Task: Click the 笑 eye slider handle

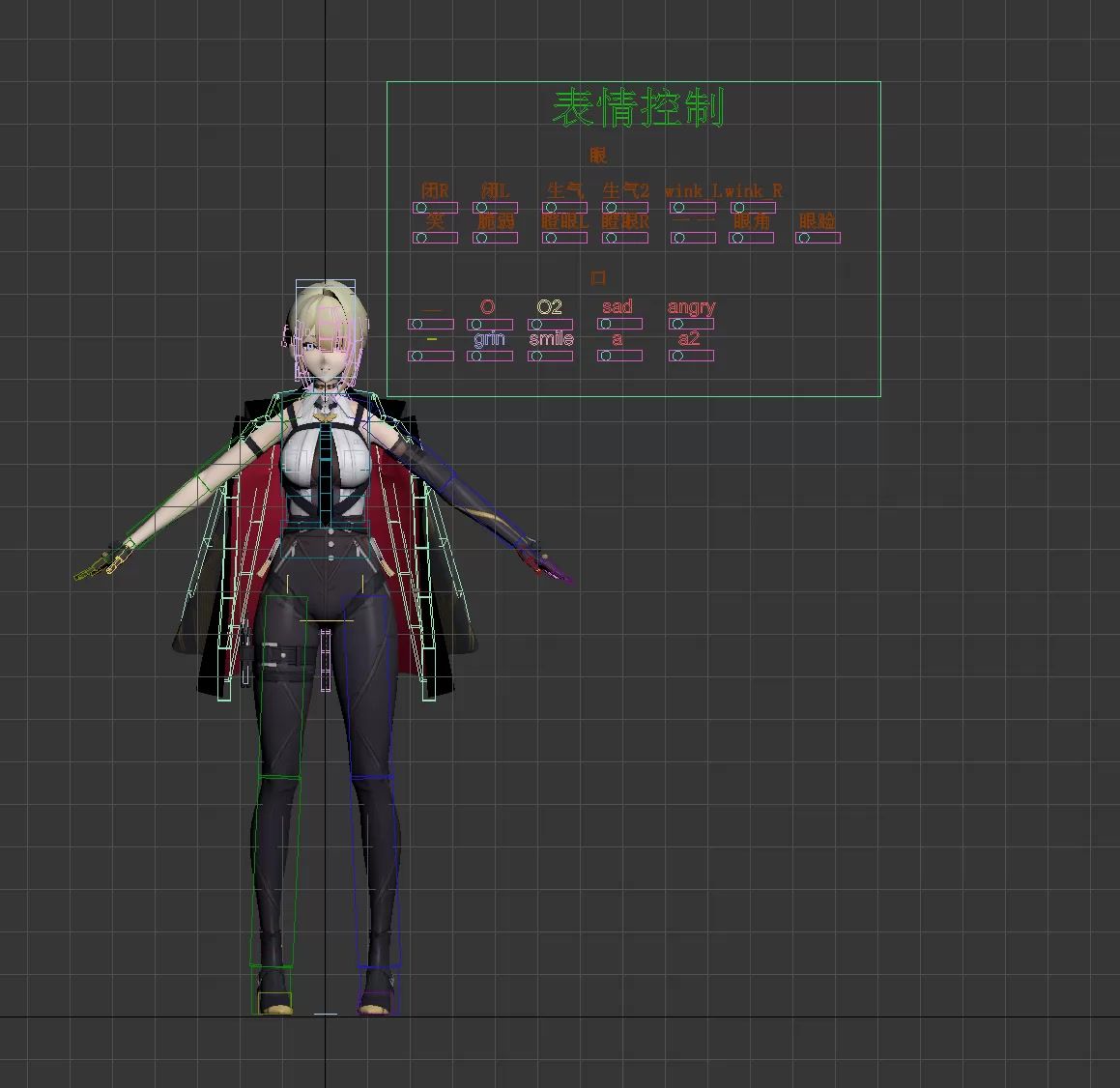Action: pos(421,238)
